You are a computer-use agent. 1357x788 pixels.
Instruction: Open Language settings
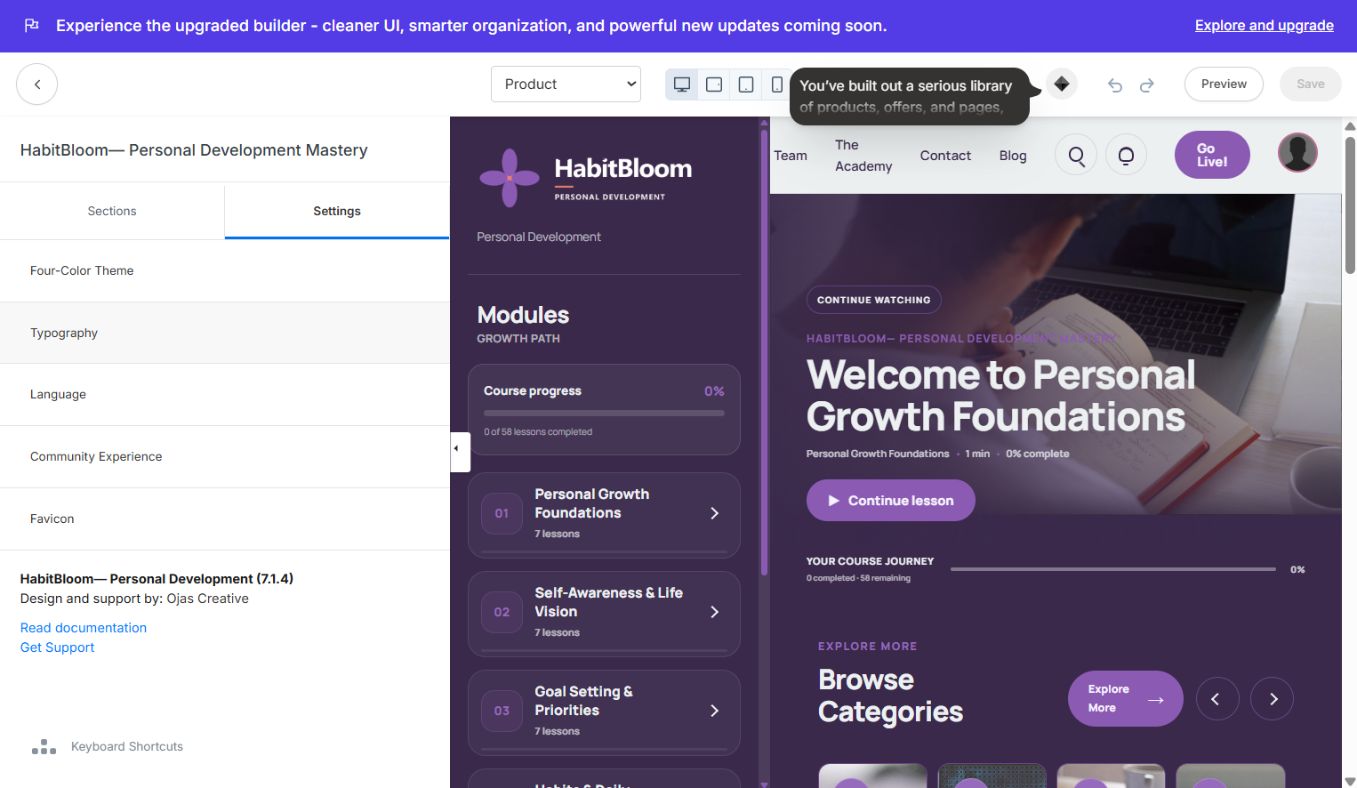tap(225, 395)
